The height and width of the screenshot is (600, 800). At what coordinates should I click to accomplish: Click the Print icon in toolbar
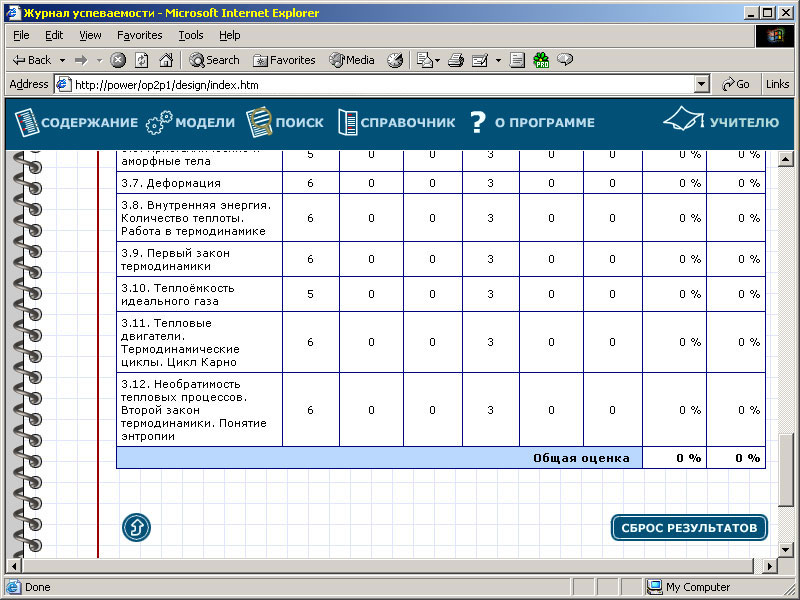pos(456,60)
